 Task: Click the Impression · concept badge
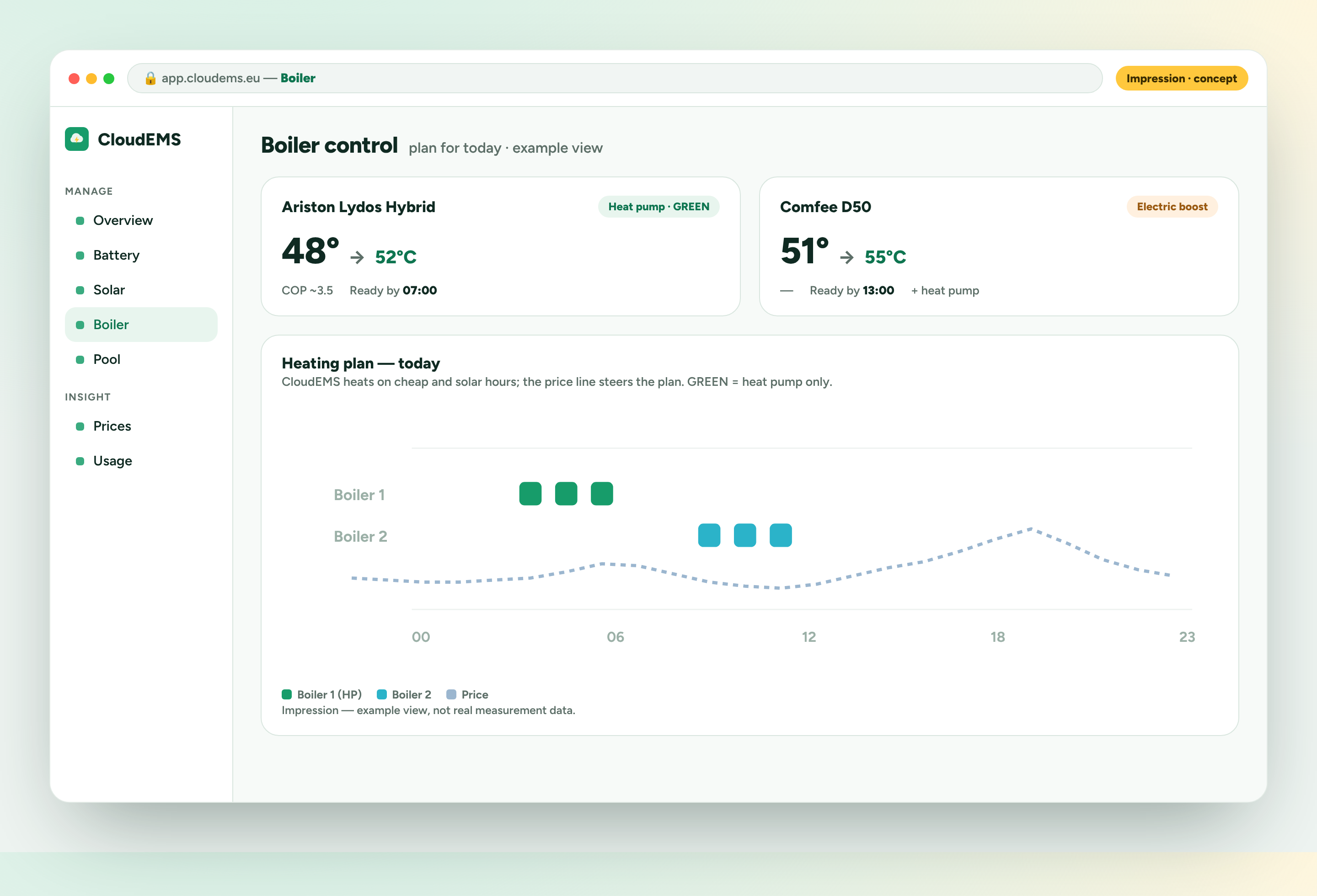[x=1182, y=78]
